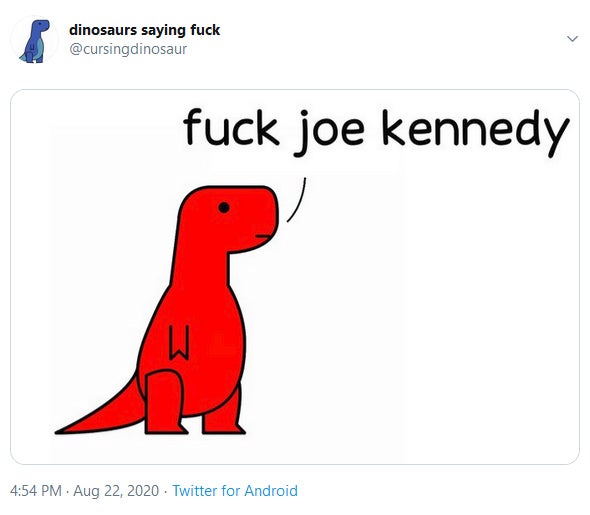Screen dimensions: 590x515
Task: Open the "Twitter for Android" source link
Action: [x=235, y=491]
